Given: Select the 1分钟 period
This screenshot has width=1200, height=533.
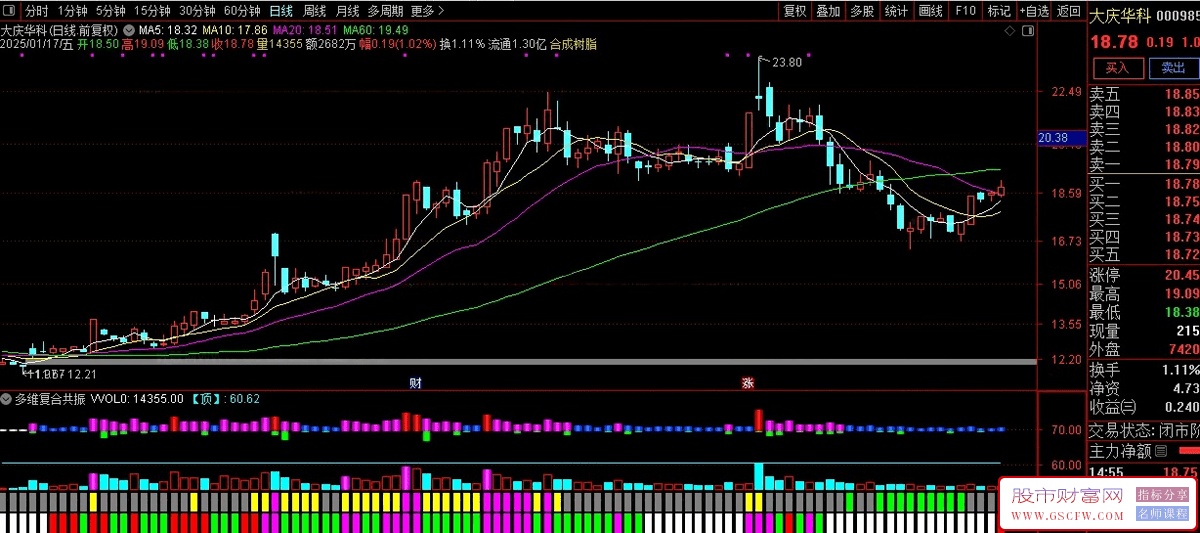Looking at the screenshot, I should pos(72,11).
